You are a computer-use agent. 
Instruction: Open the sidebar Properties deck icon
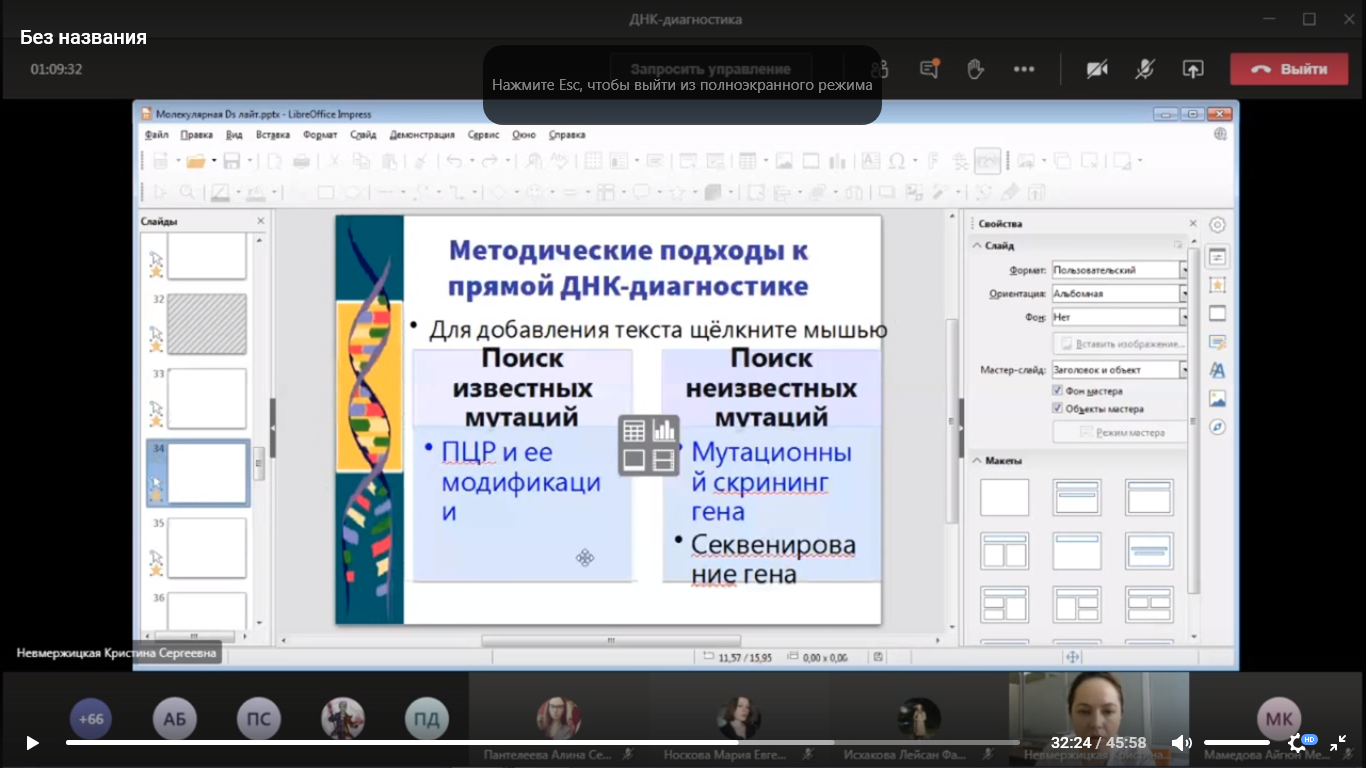point(1217,257)
